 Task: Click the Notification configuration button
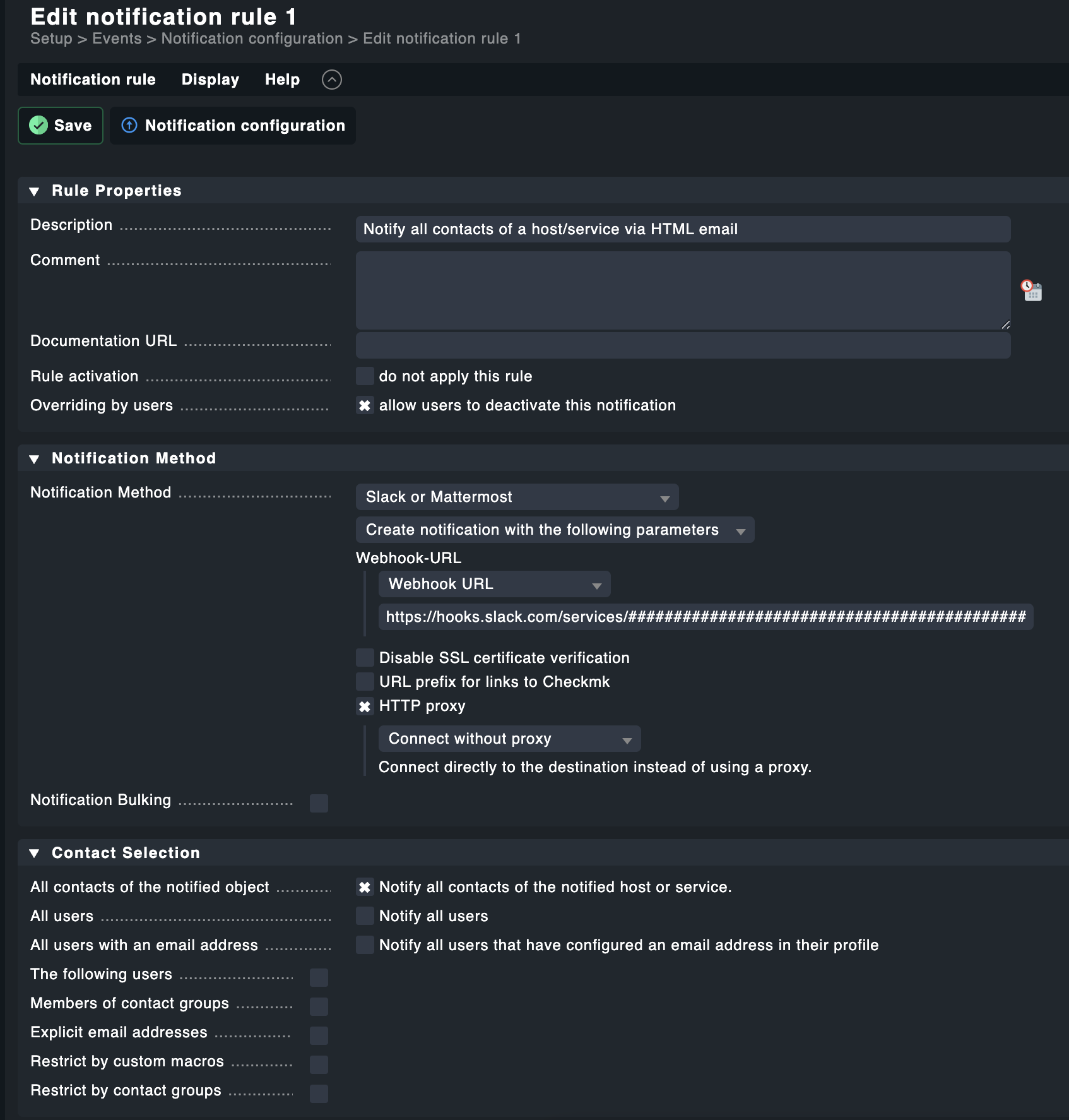[x=233, y=126]
